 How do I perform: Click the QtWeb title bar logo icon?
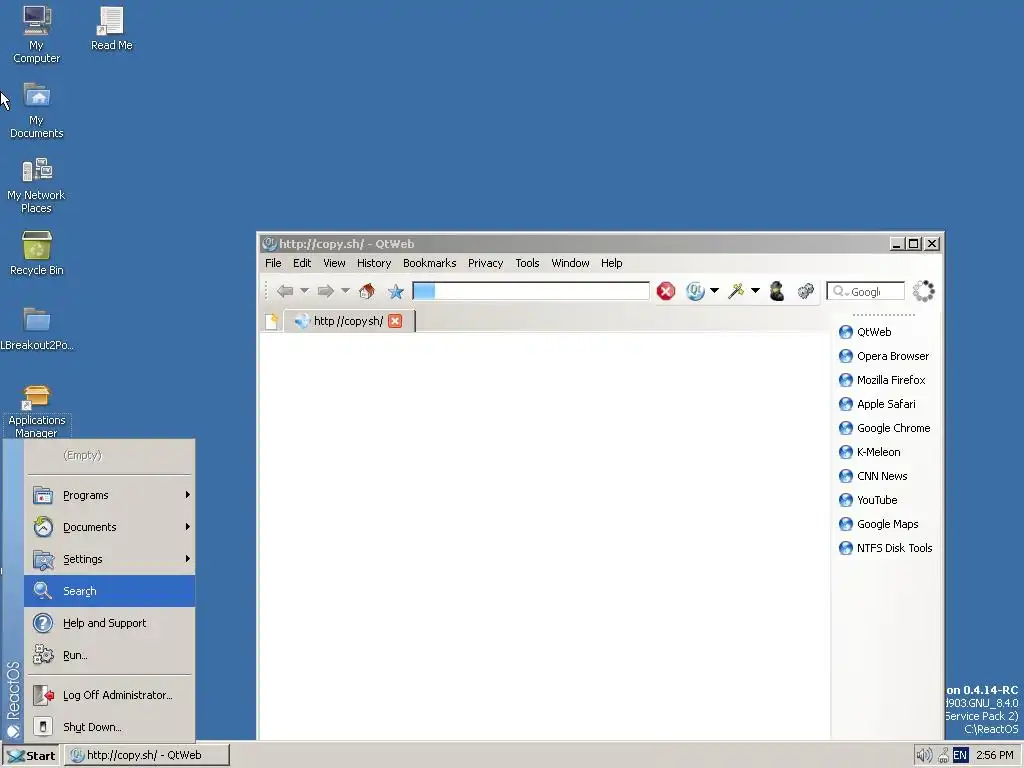point(269,244)
